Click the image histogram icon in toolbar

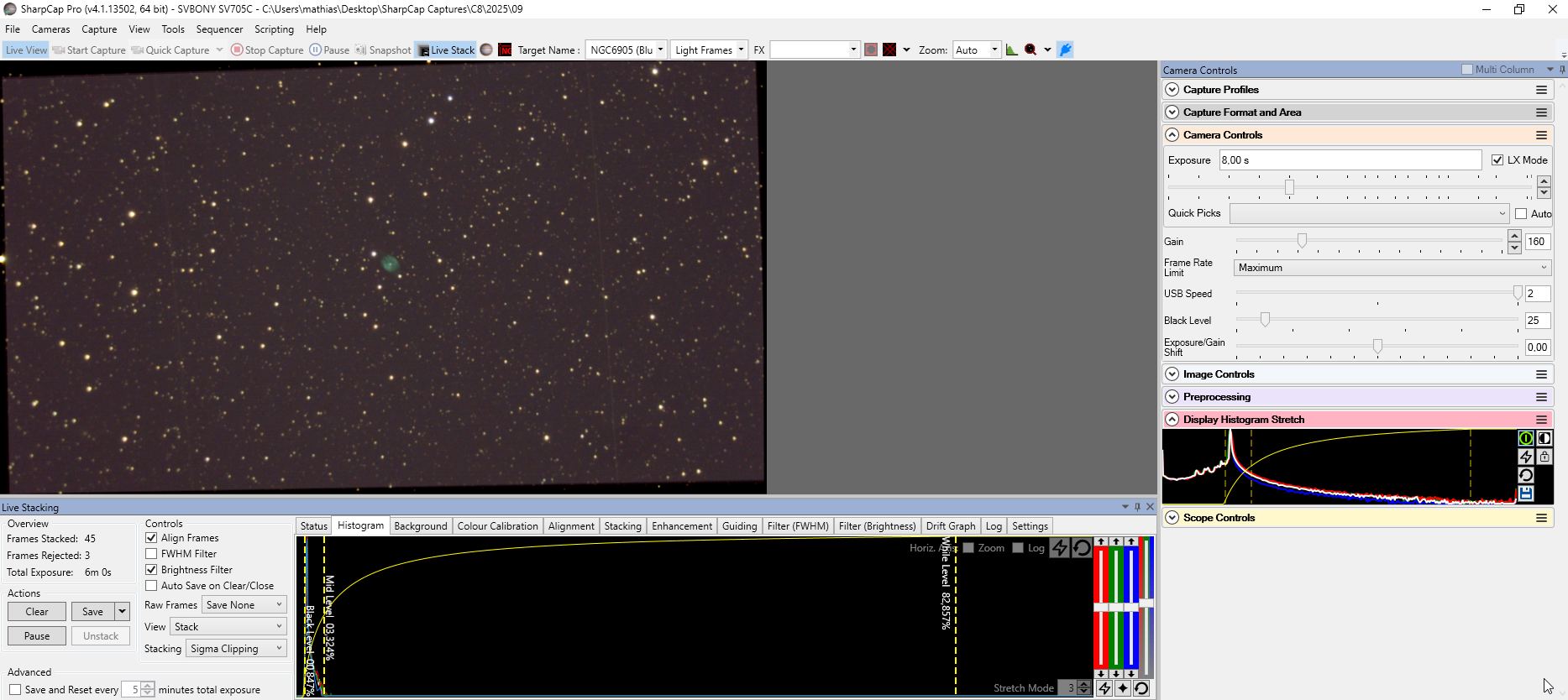[x=1012, y=50]
